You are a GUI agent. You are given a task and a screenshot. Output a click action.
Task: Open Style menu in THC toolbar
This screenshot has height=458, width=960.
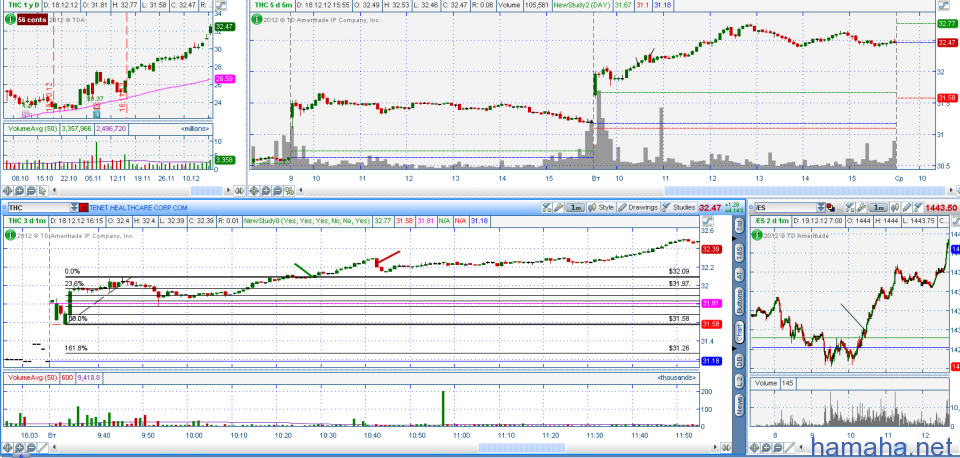(601, 208)
